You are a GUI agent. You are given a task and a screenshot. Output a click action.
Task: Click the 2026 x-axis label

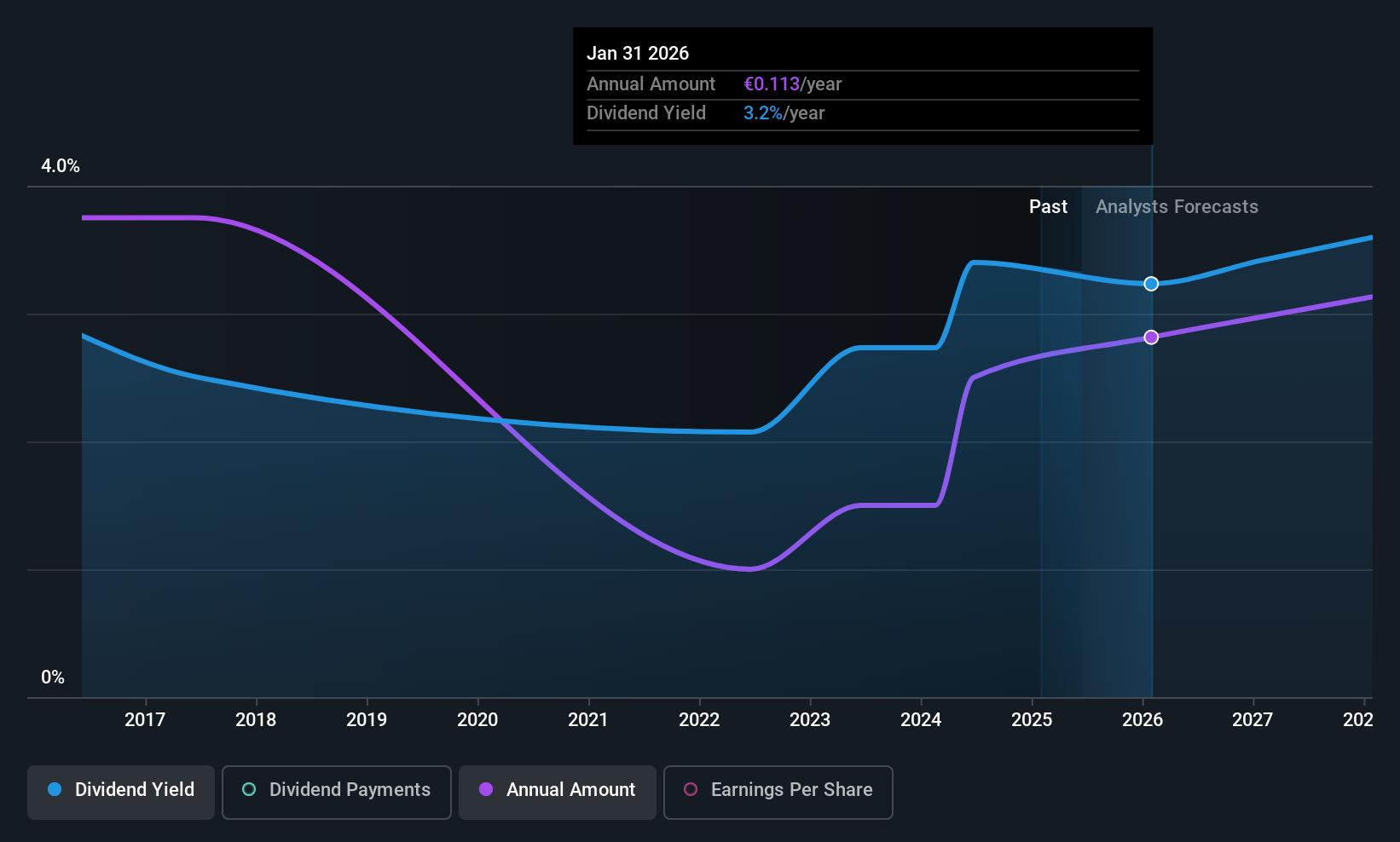coord(1143,720)
